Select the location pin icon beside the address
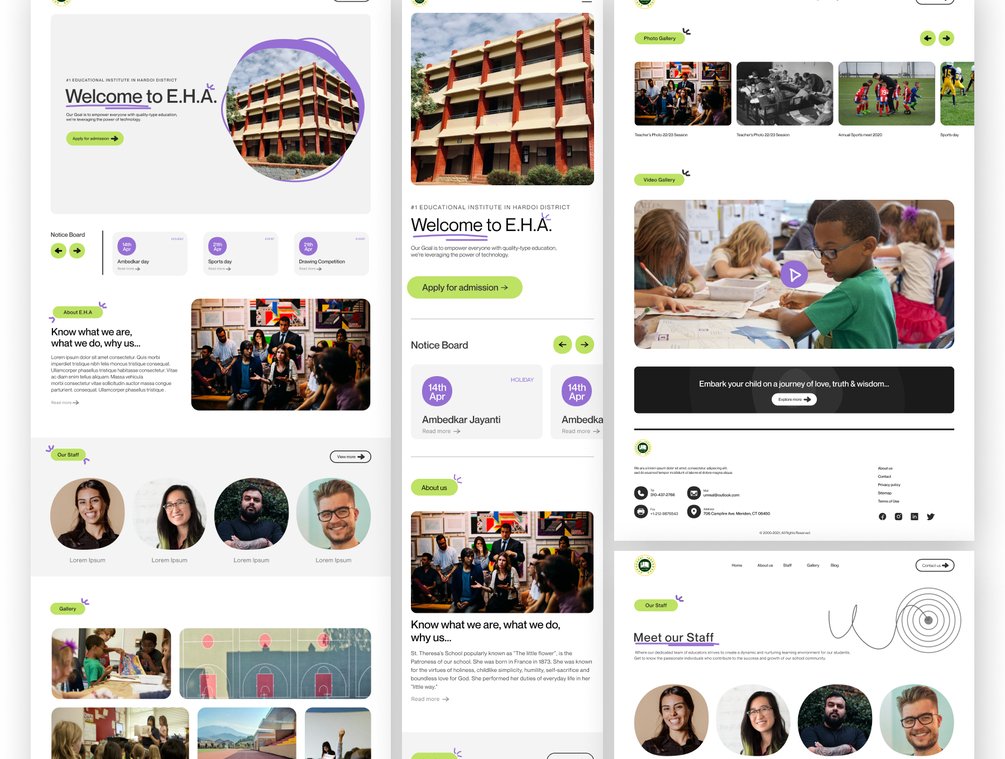This screenshot has width=1005, height=759. (694, 512)
